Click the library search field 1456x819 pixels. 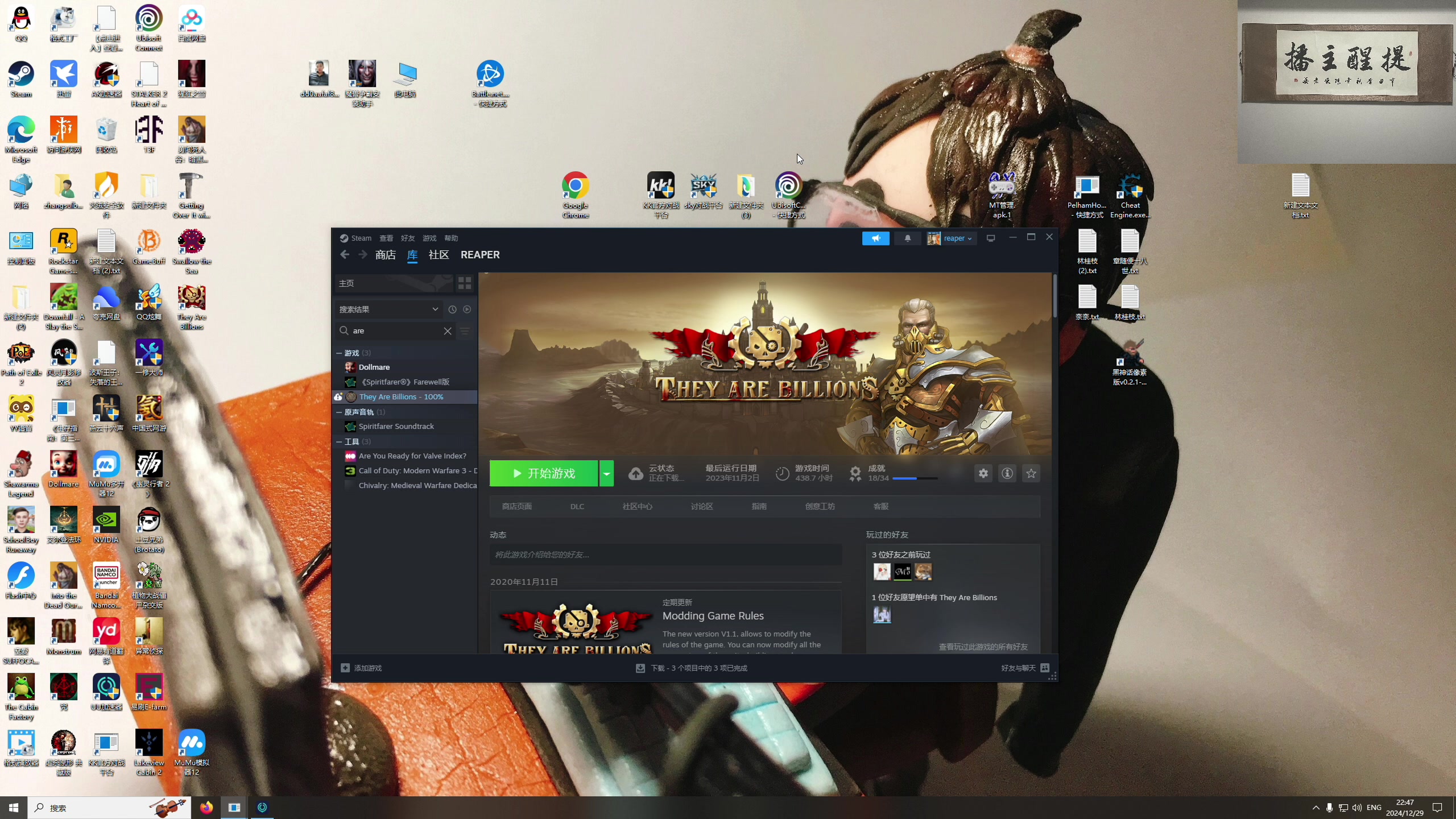[x=397, y=331]
